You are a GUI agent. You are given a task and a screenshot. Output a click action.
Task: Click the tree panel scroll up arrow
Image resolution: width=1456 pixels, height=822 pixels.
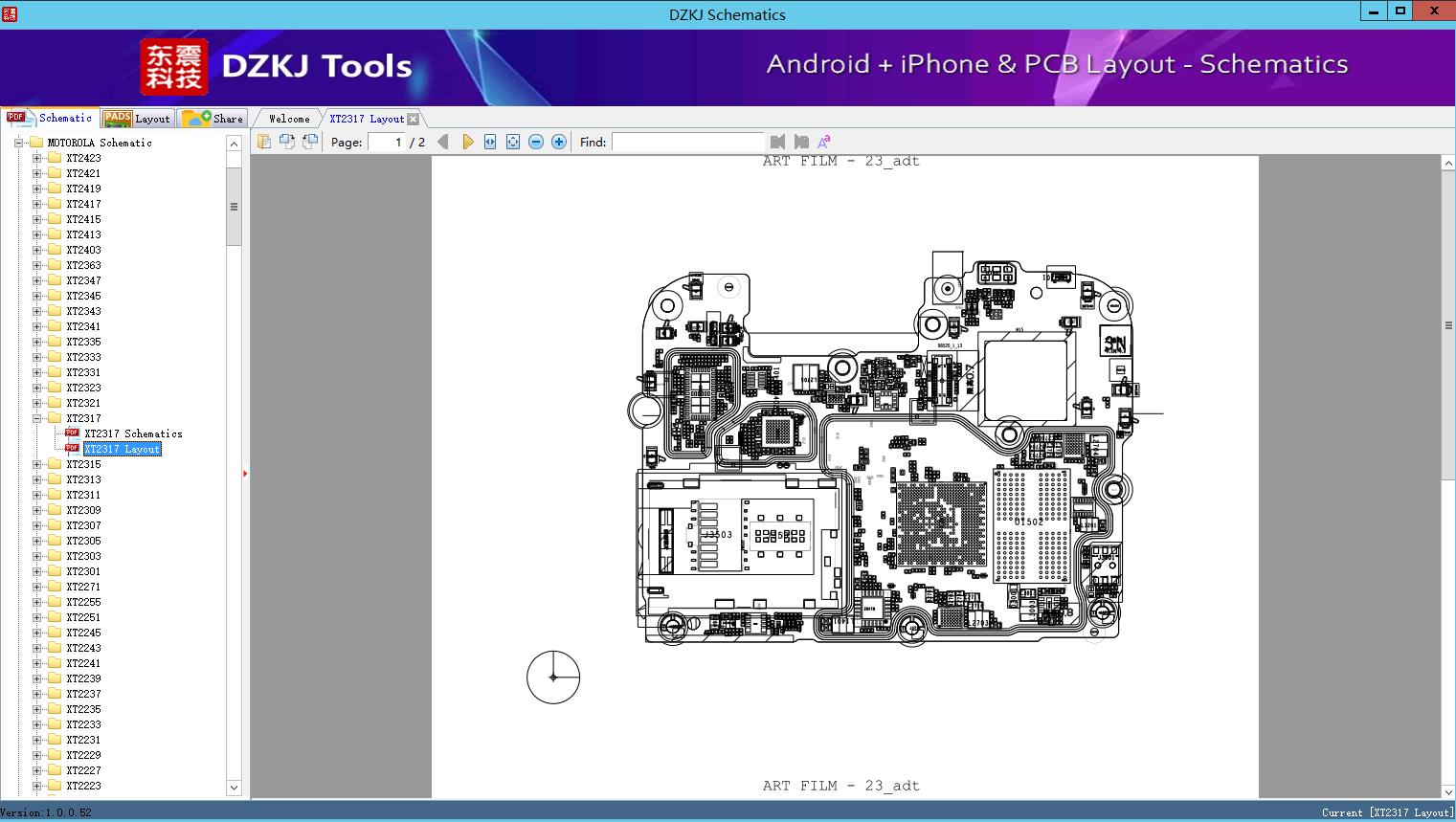click(234, 144)
